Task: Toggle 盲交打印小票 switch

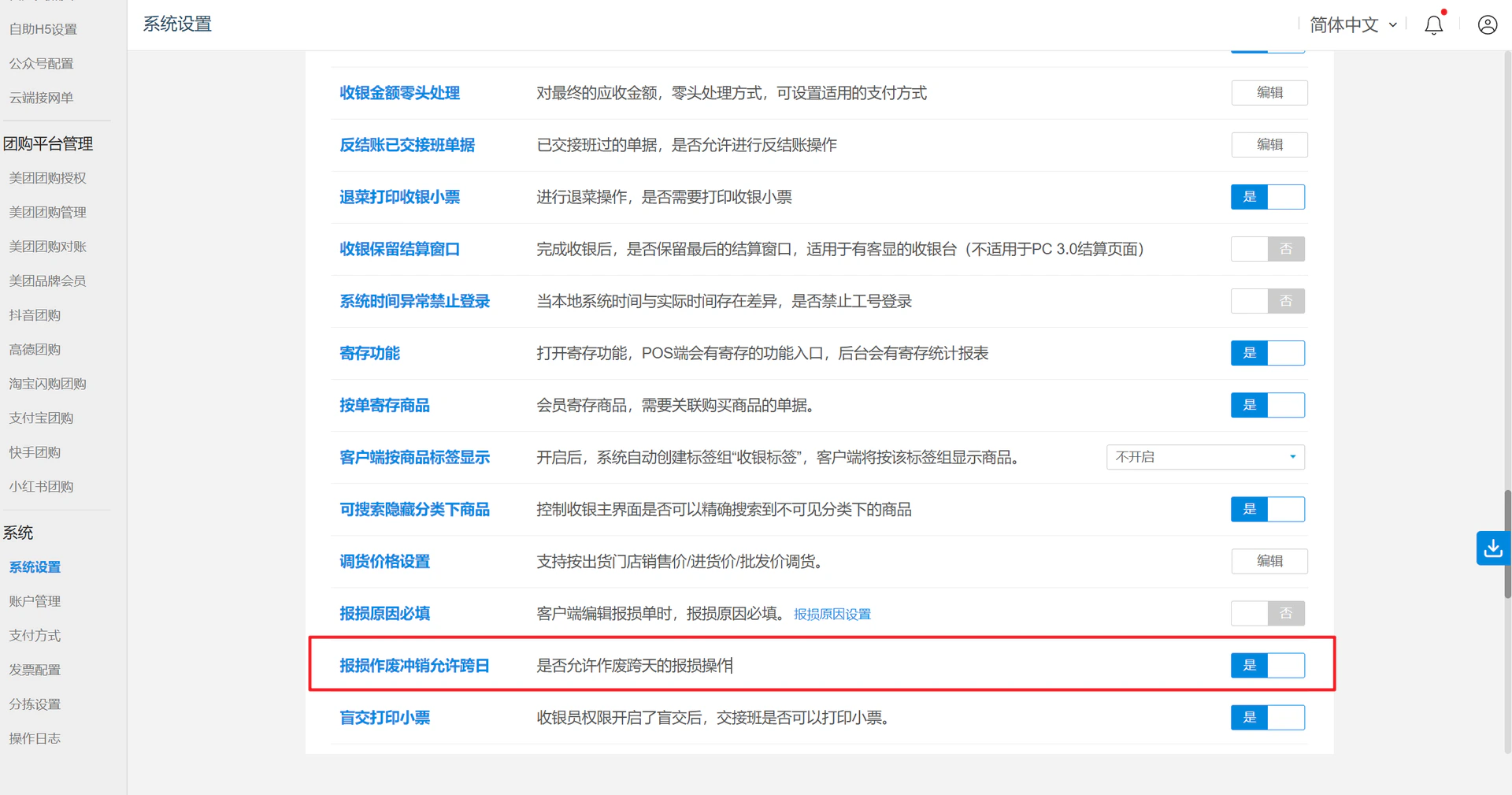Action: 1268,718
